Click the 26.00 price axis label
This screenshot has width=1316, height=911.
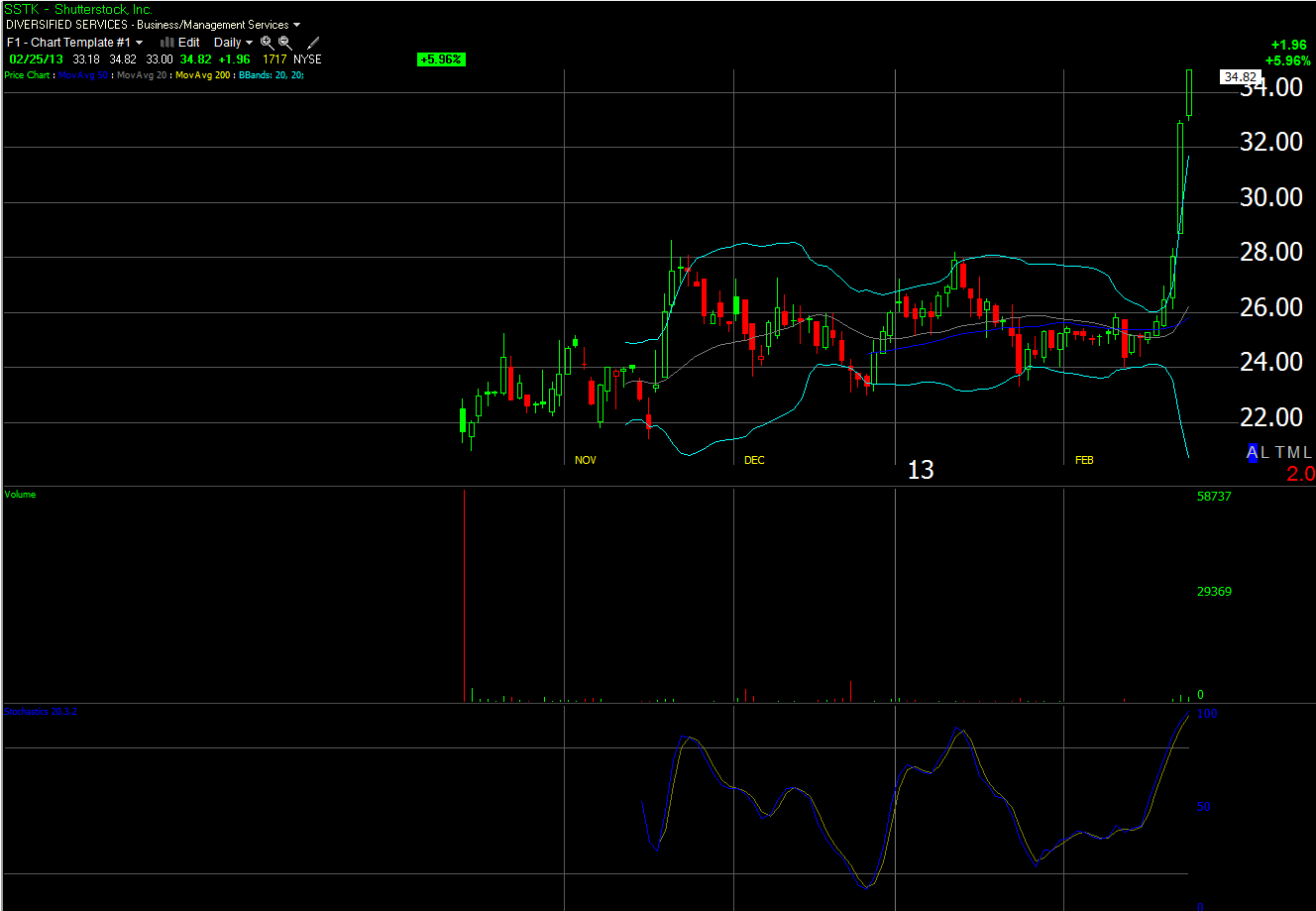(x=1271, y=308)
